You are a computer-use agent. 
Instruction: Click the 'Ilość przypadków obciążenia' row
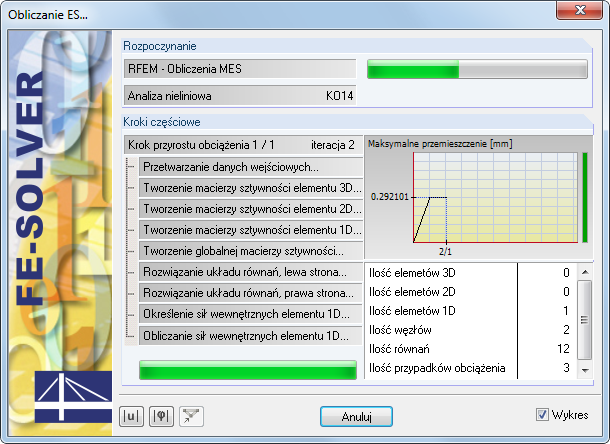coord(470,368)
